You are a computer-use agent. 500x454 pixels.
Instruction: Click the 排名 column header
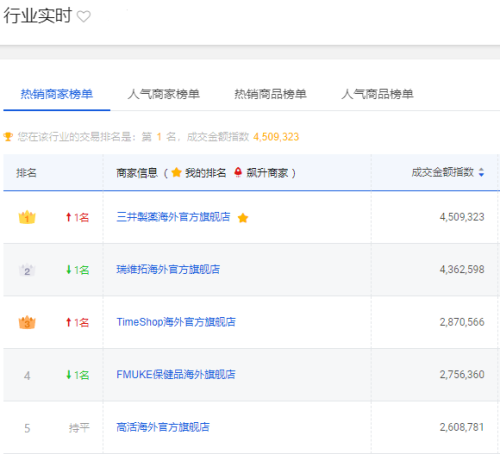(x=26, y=173)
